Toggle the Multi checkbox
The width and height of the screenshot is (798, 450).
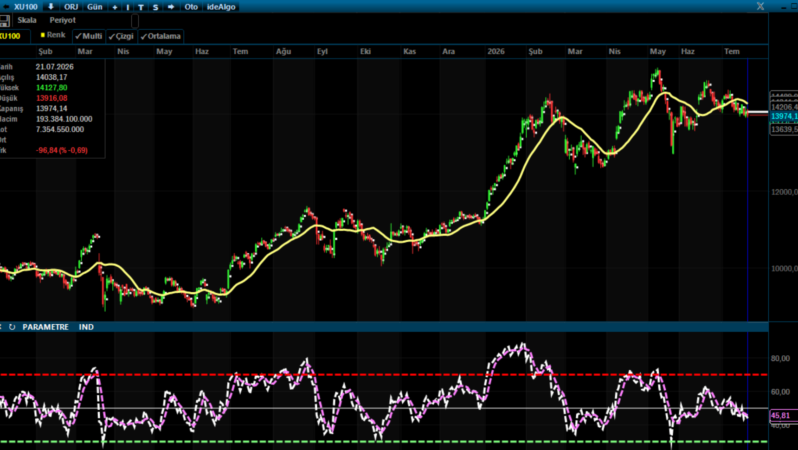click(x=89, y=36)
